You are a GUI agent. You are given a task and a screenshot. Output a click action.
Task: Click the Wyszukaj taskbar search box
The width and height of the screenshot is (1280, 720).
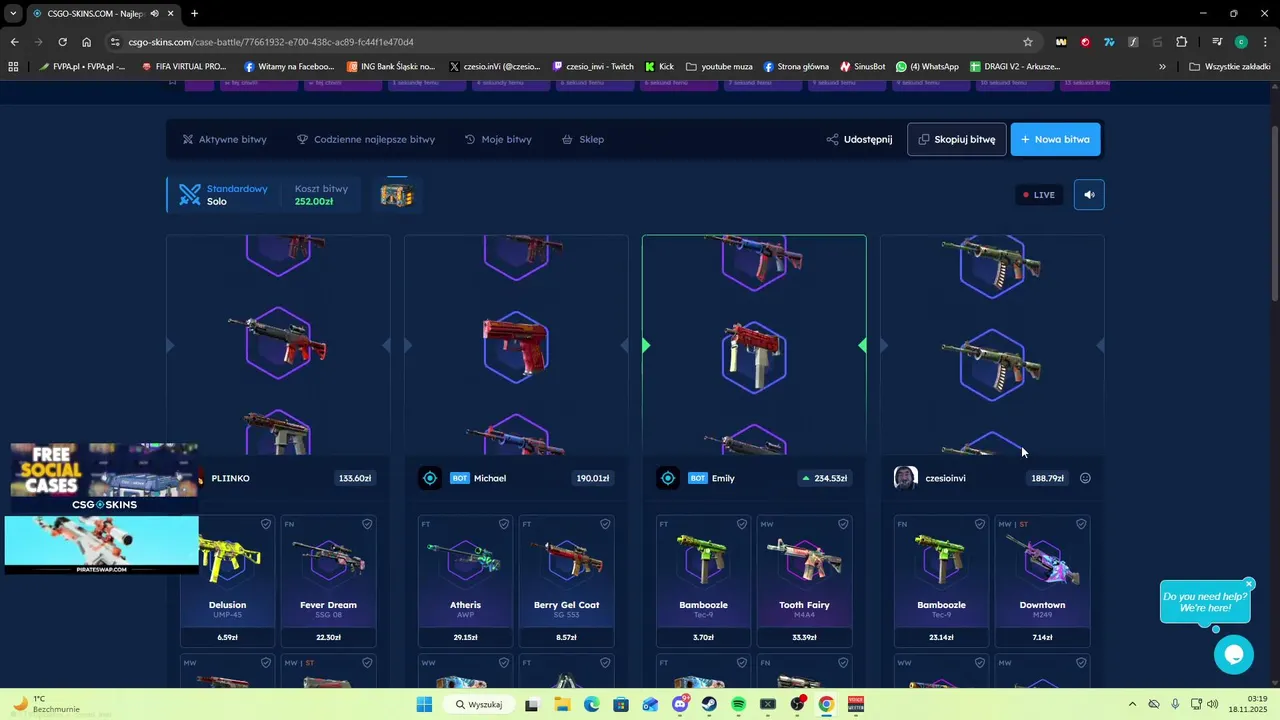click(x=479, y=704)
